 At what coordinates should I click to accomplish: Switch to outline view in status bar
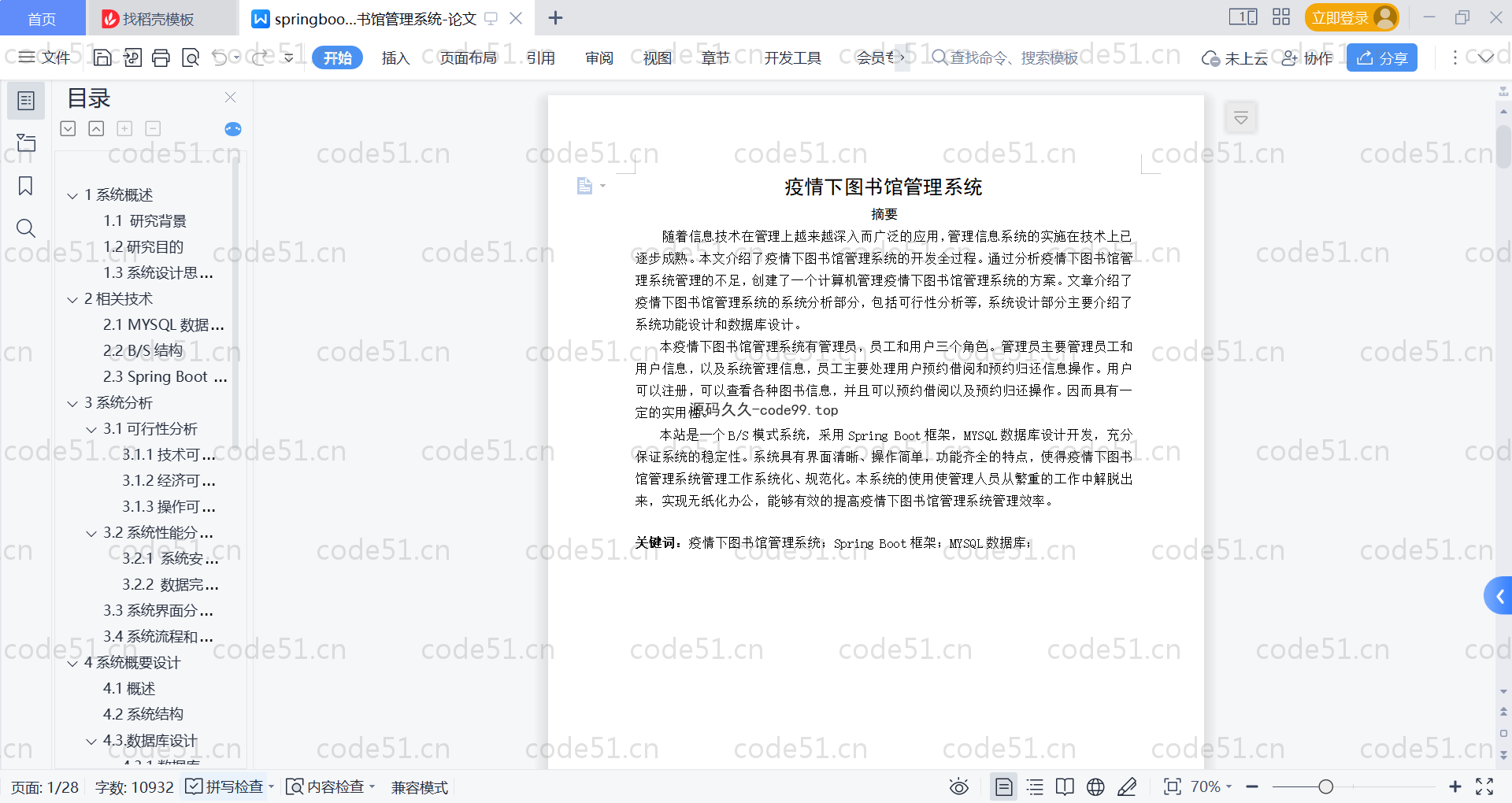click(1035, 786)
